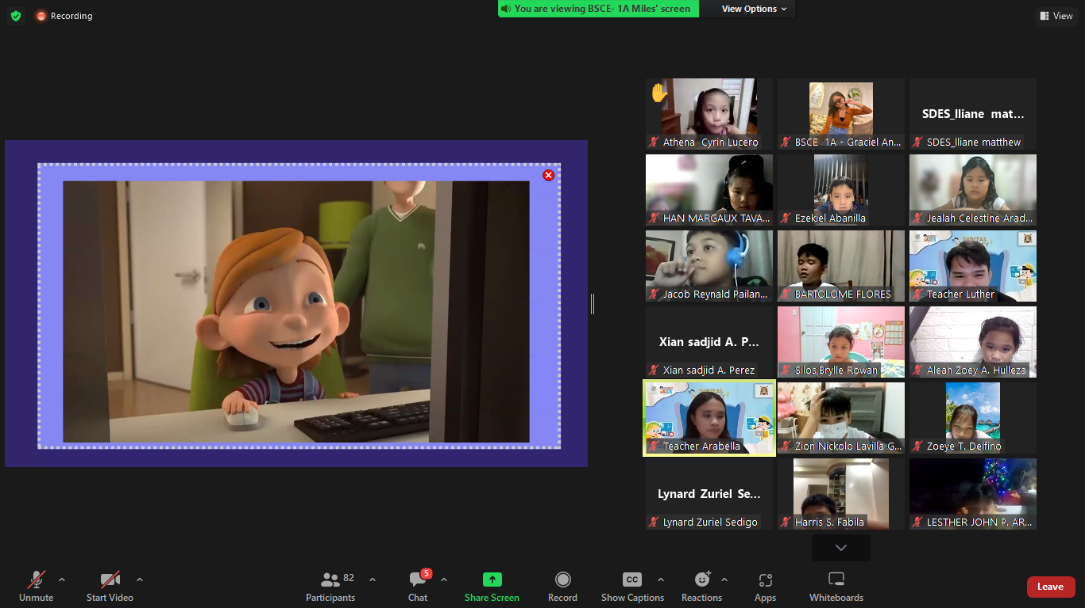The image size is (1085, 608).
Task: Open video options arrow next to Start Video
Action: pos(140,580)
